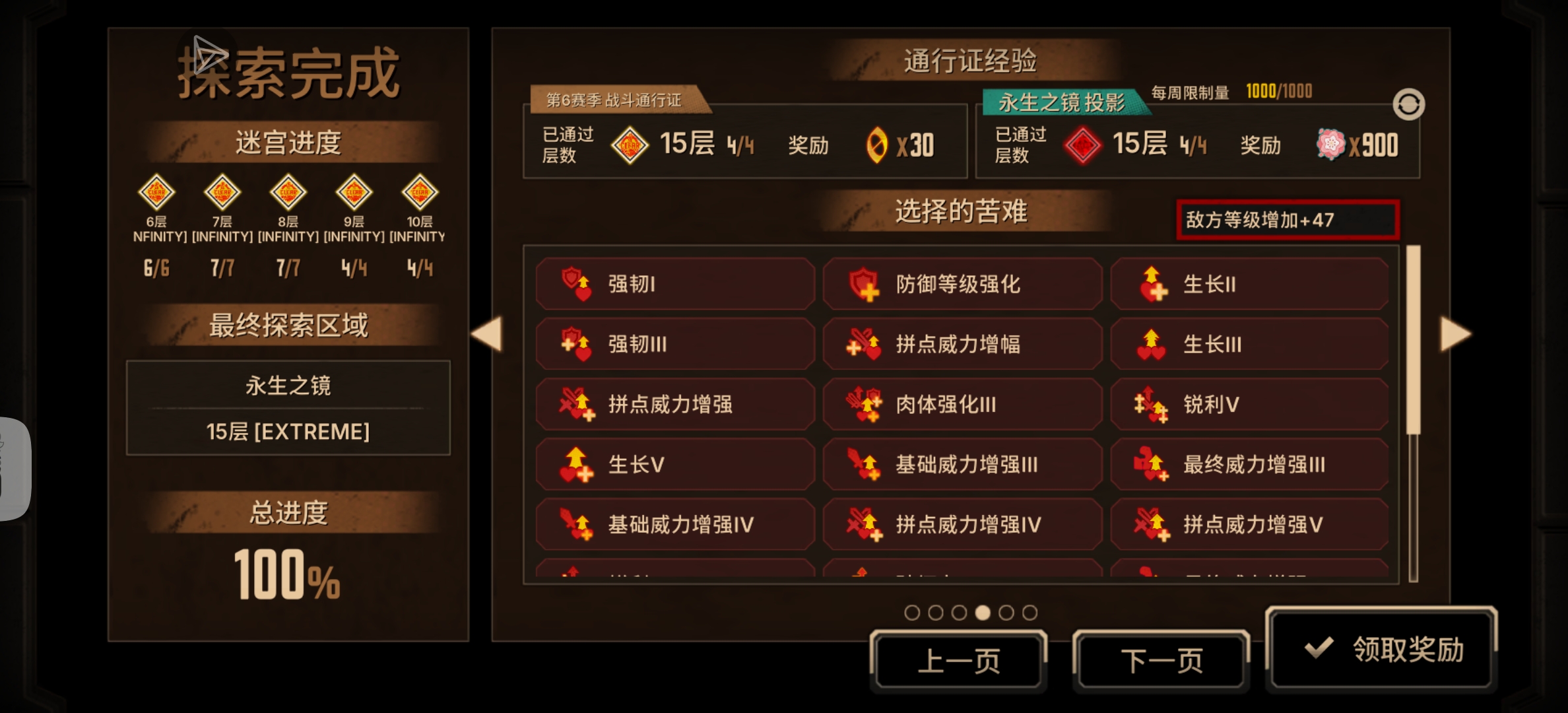Click the 10层 clear diamond icon
The image size is (1568, 713).
(420, 192)
